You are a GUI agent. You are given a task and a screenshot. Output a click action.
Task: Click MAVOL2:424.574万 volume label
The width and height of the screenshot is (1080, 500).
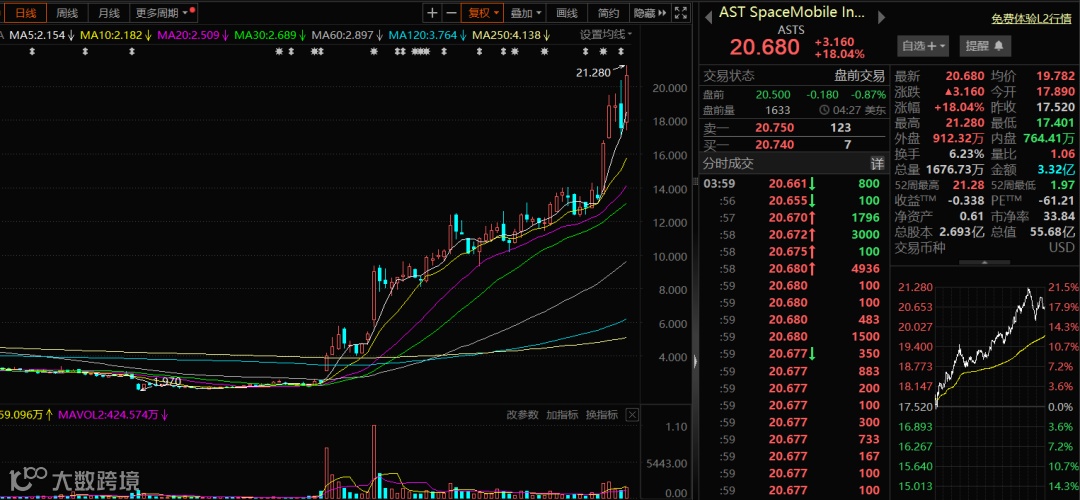point(113,415)
